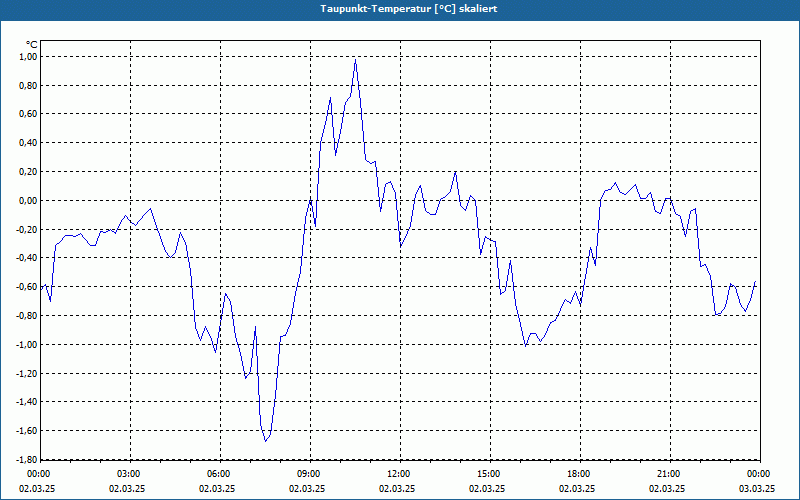Click the 03.03.25 date label

tap(757, 488)
